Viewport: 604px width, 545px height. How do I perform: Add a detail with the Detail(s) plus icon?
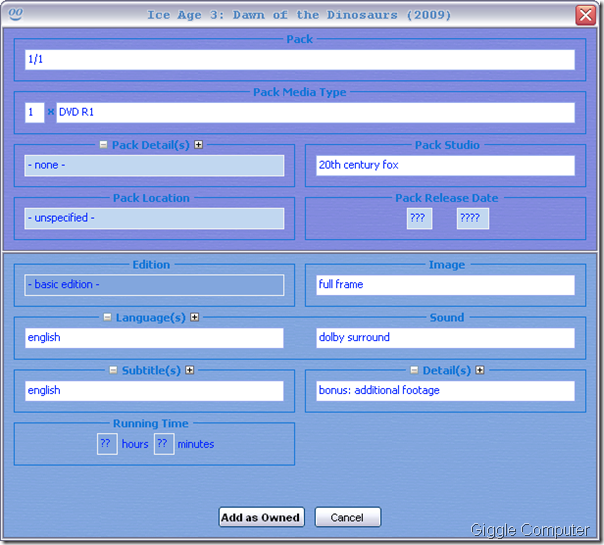click(x=480, y=370)
